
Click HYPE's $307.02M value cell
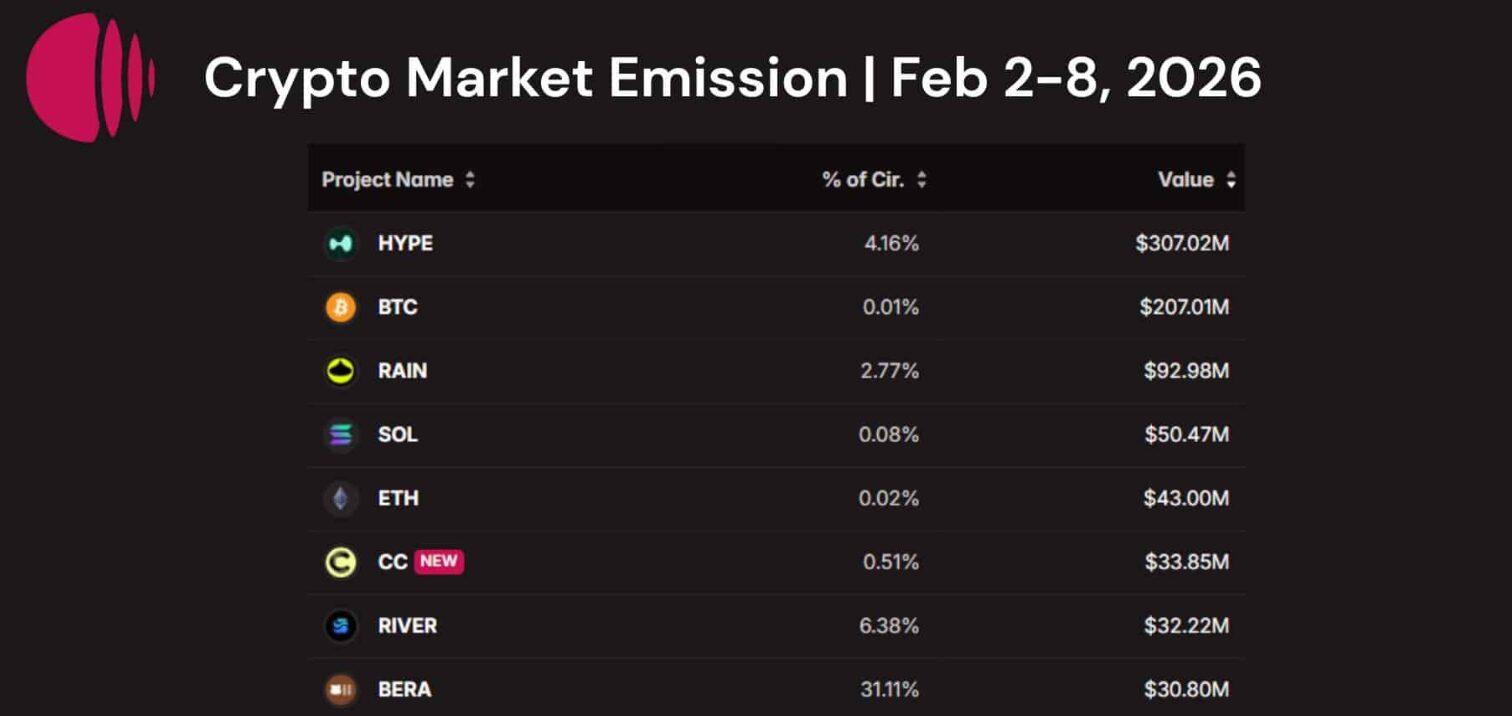pyautogui.click(x=1182, y=243)
